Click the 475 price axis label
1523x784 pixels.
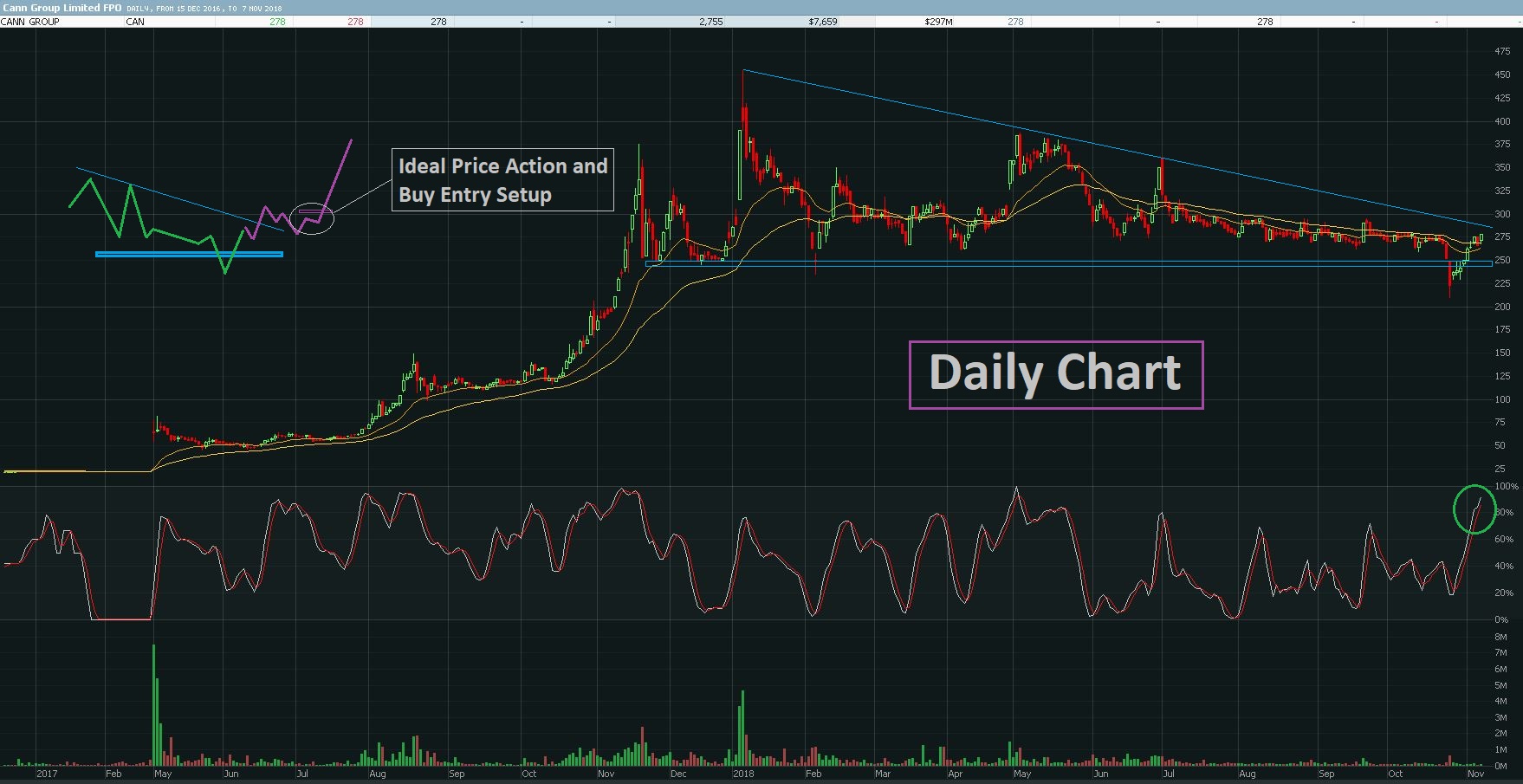pyautogui.click(x=1502, y=52)
